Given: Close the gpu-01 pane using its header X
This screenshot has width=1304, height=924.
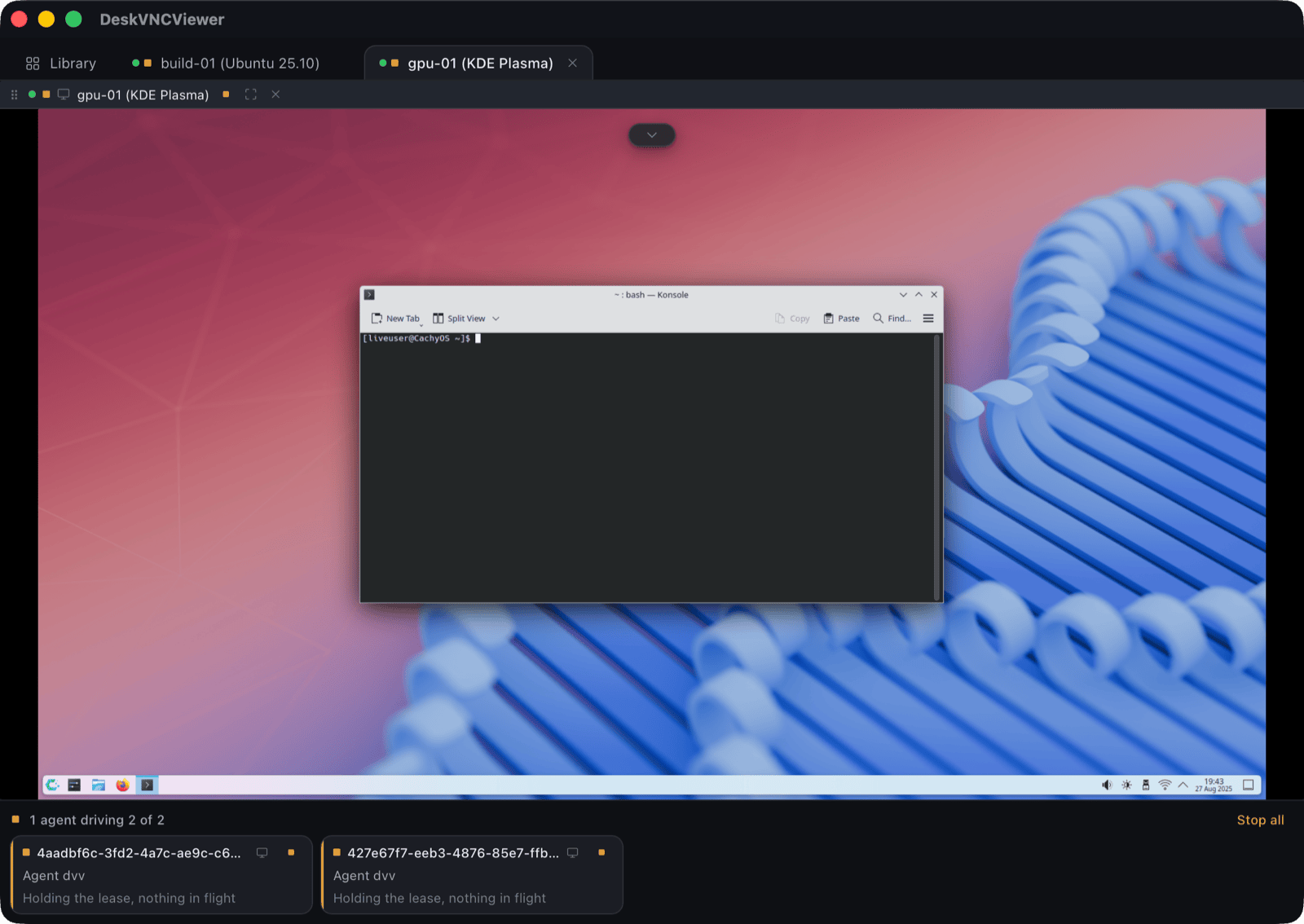Looking at the screenshot, I should point(275,95).
